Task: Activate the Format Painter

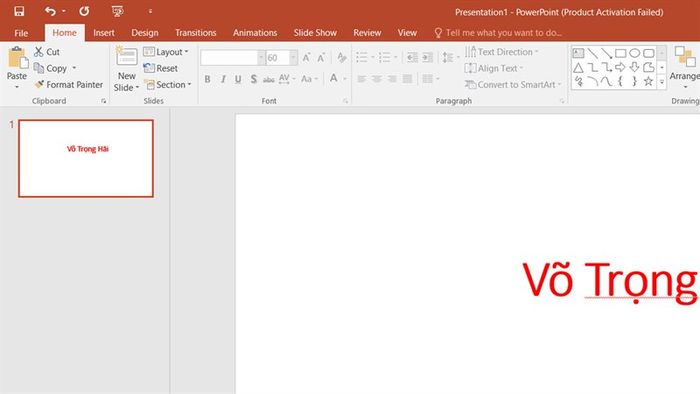Action: [69, 84]
